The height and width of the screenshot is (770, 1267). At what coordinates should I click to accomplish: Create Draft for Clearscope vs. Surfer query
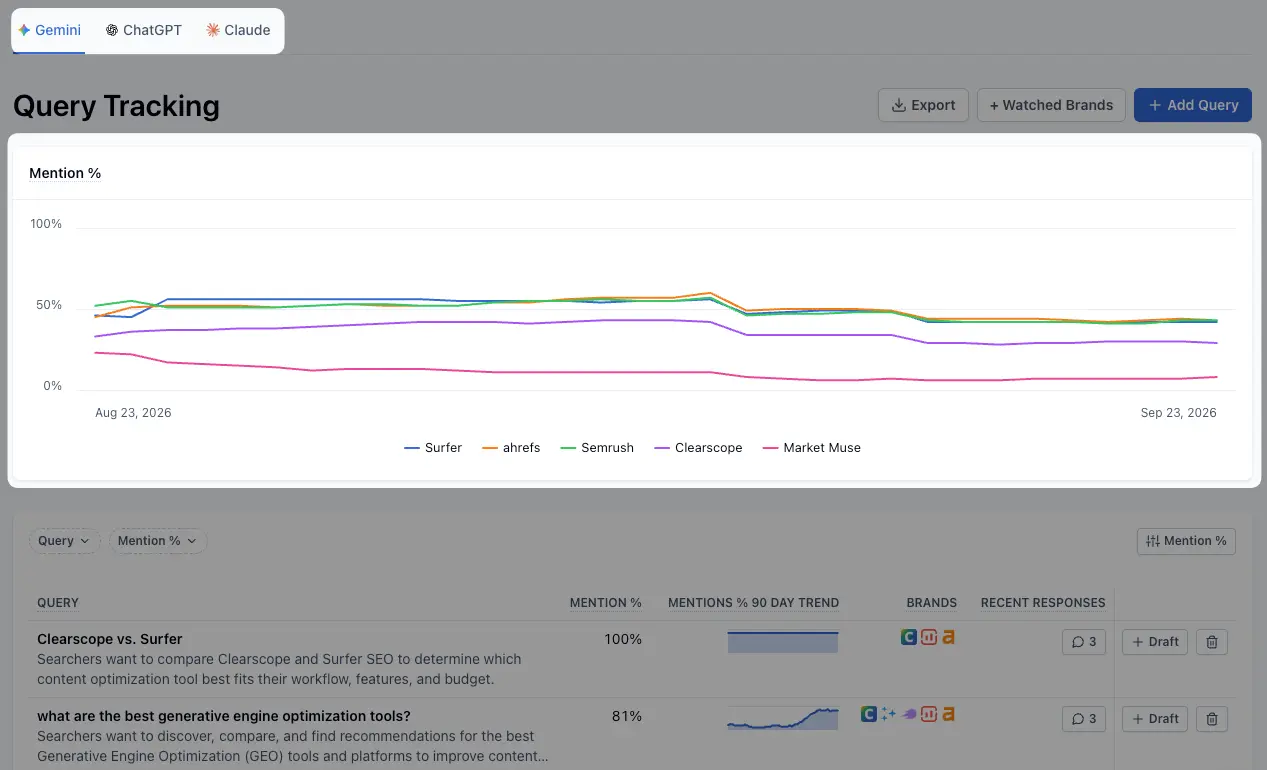pyautogui.click(x=1155, y=642)
